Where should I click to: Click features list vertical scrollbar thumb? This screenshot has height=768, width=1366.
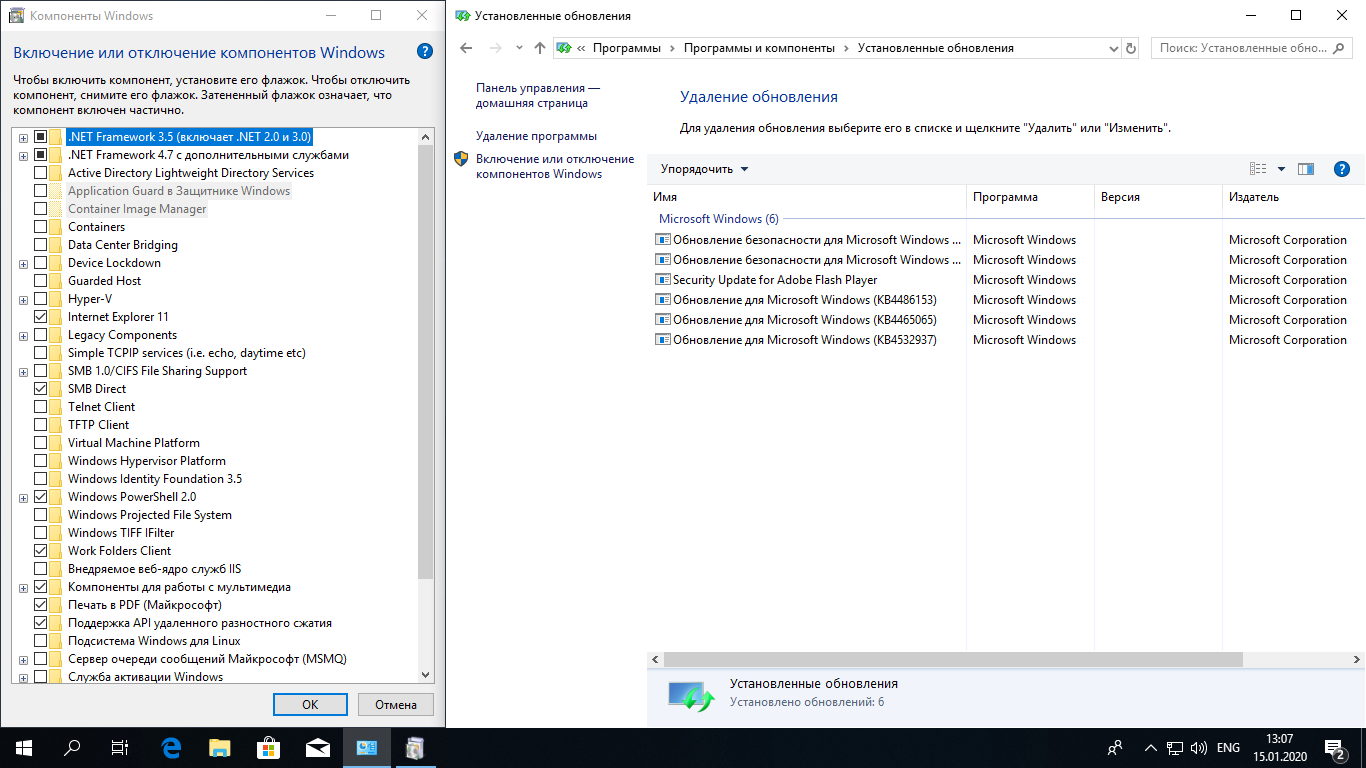(425, 362)
